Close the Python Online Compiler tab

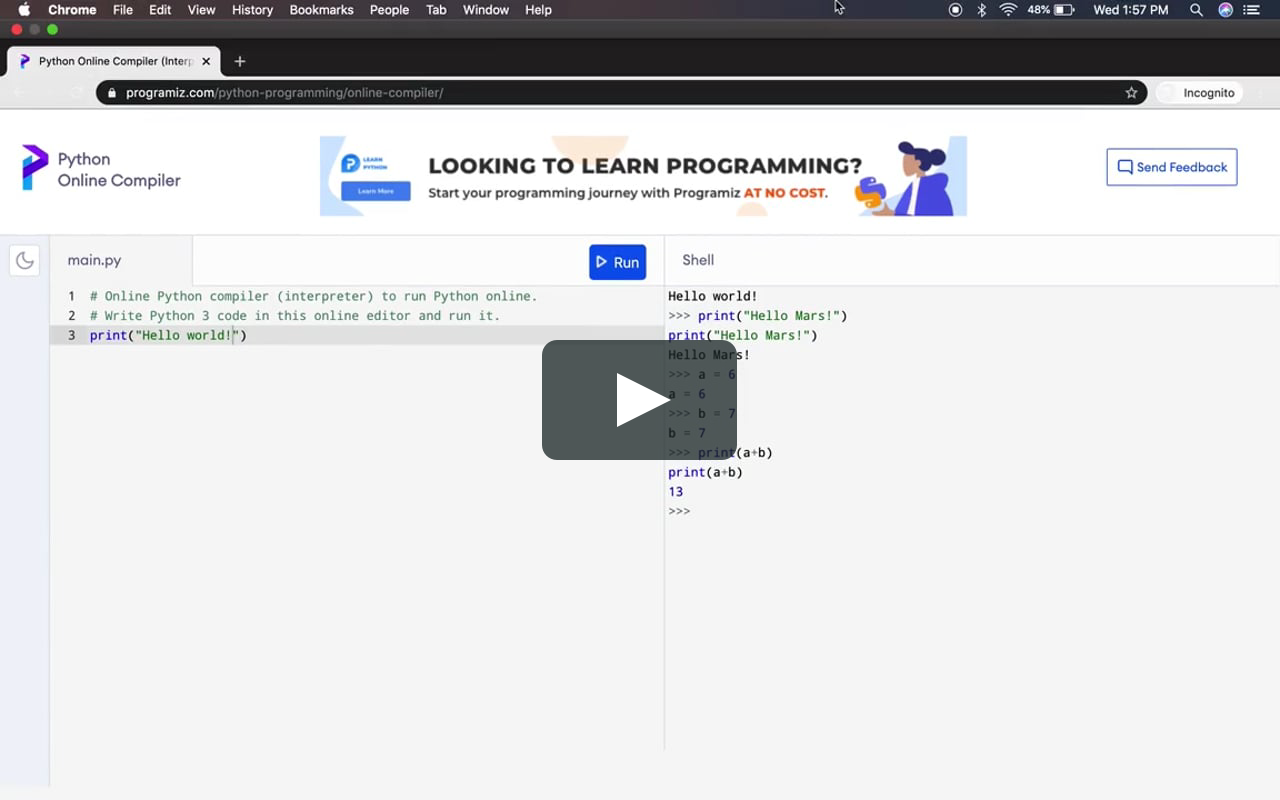[x=206, y=61]
